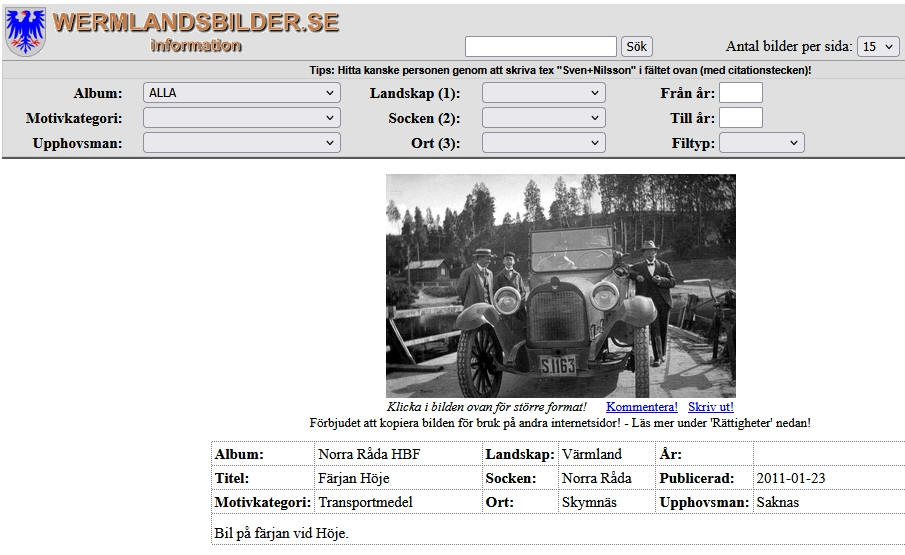Screen dimensions: 905x555
Task: Click the Transportmedel category value
Action: point(365,502)
